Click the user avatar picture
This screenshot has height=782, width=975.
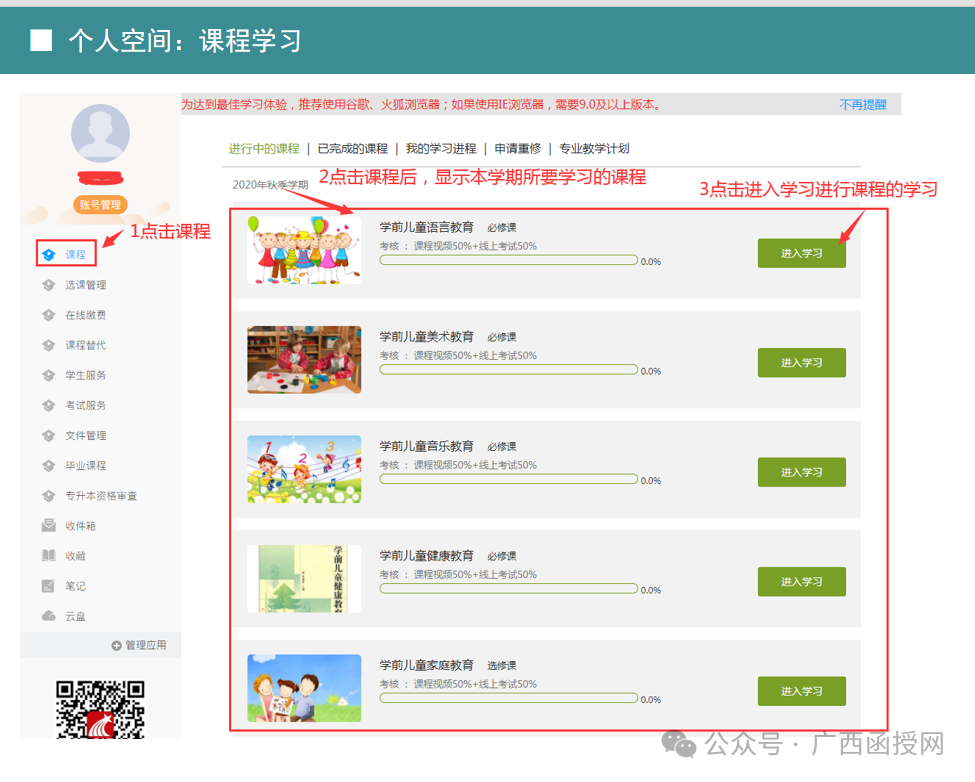click(100, 134)
